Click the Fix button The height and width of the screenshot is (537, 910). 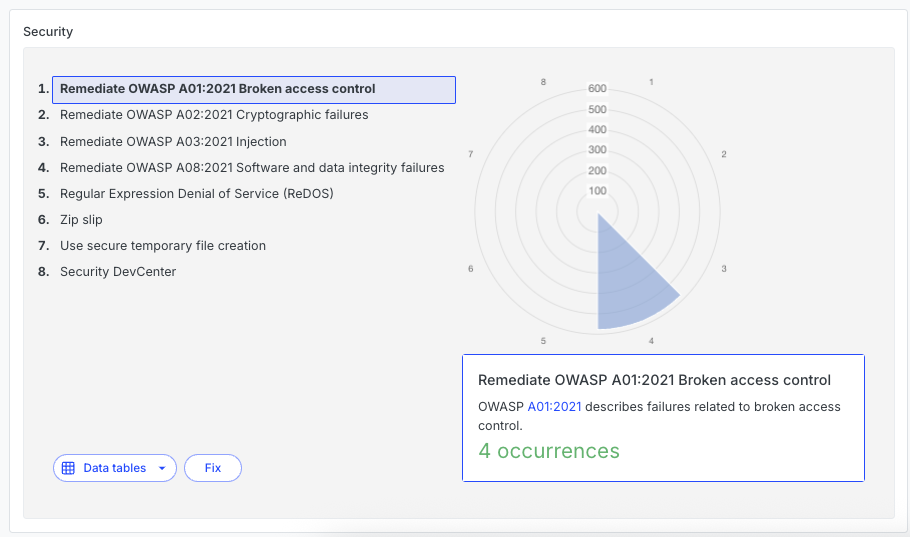click(213, 468)
